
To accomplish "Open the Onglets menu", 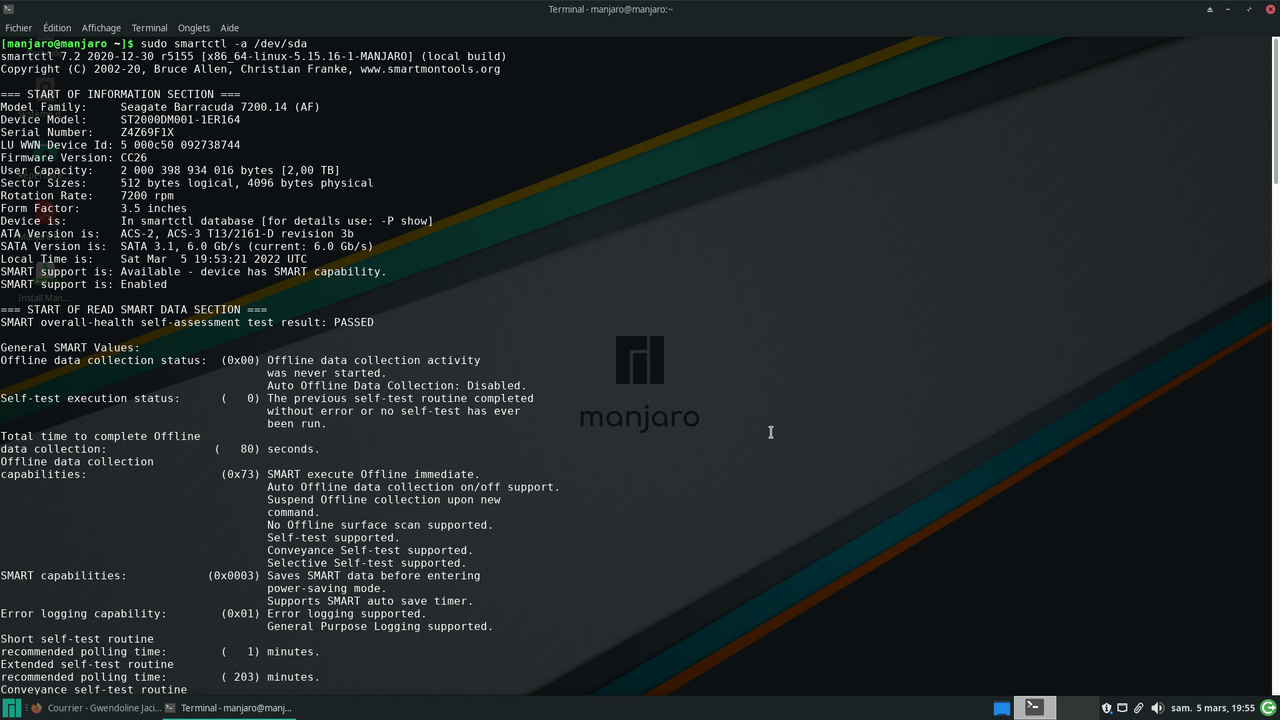I will coord(194,28).
